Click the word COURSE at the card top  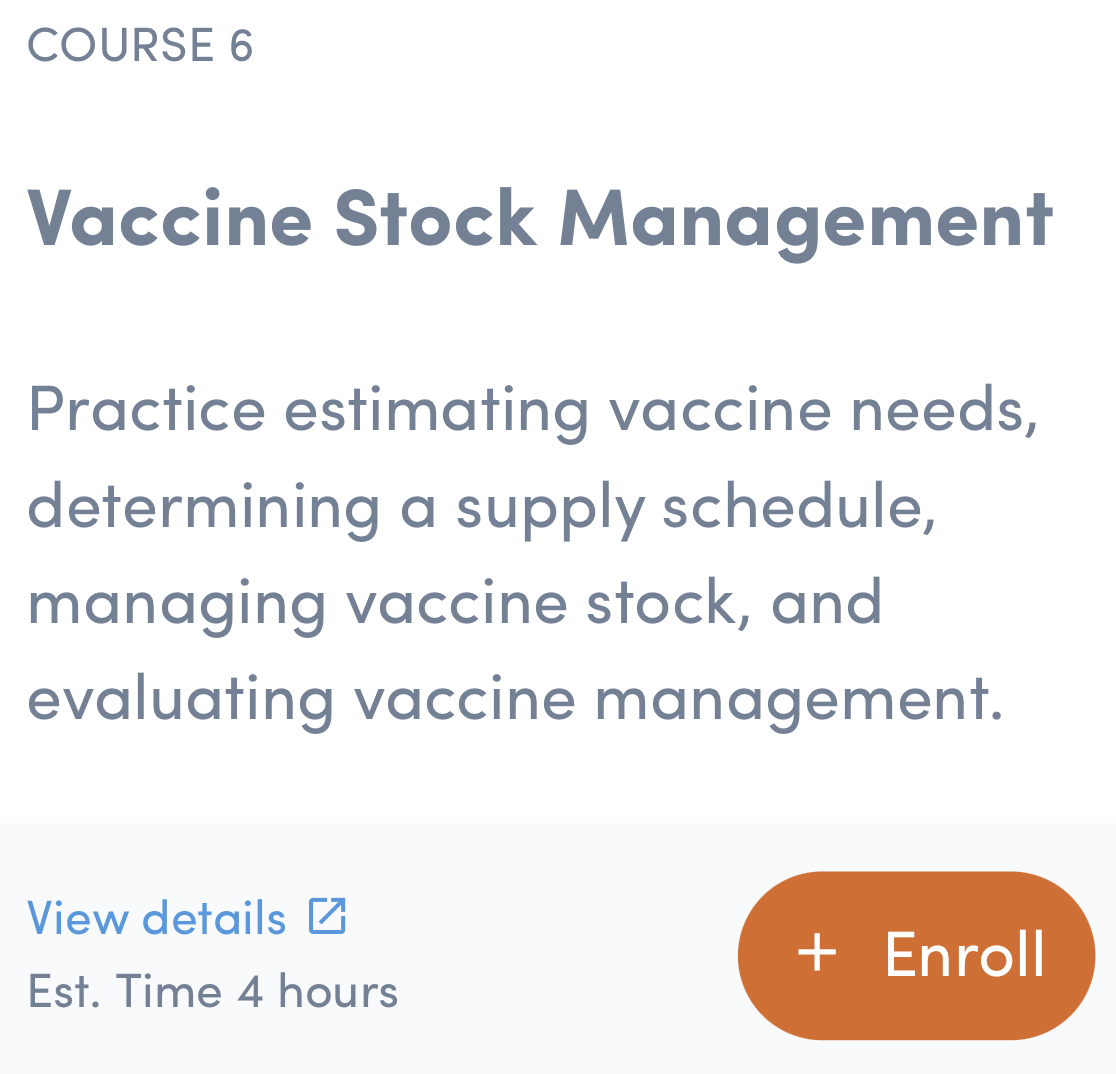point(121,45)
